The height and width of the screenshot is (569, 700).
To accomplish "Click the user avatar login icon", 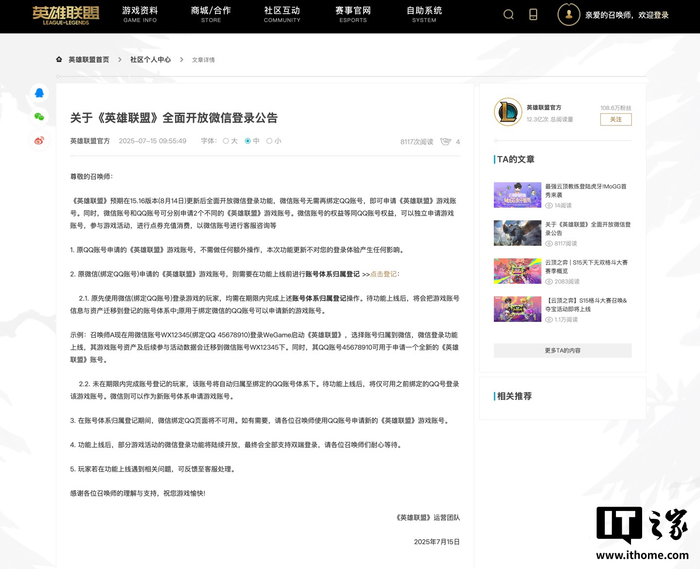I will (x=569, y=15).
